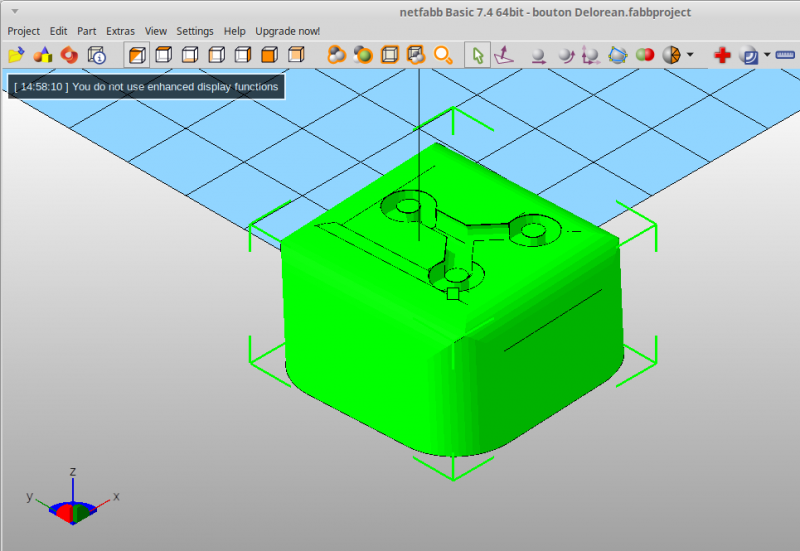The image size is (800, 551).
Task: Click Upgrade now! in menu bar
Action: point(288,31)
